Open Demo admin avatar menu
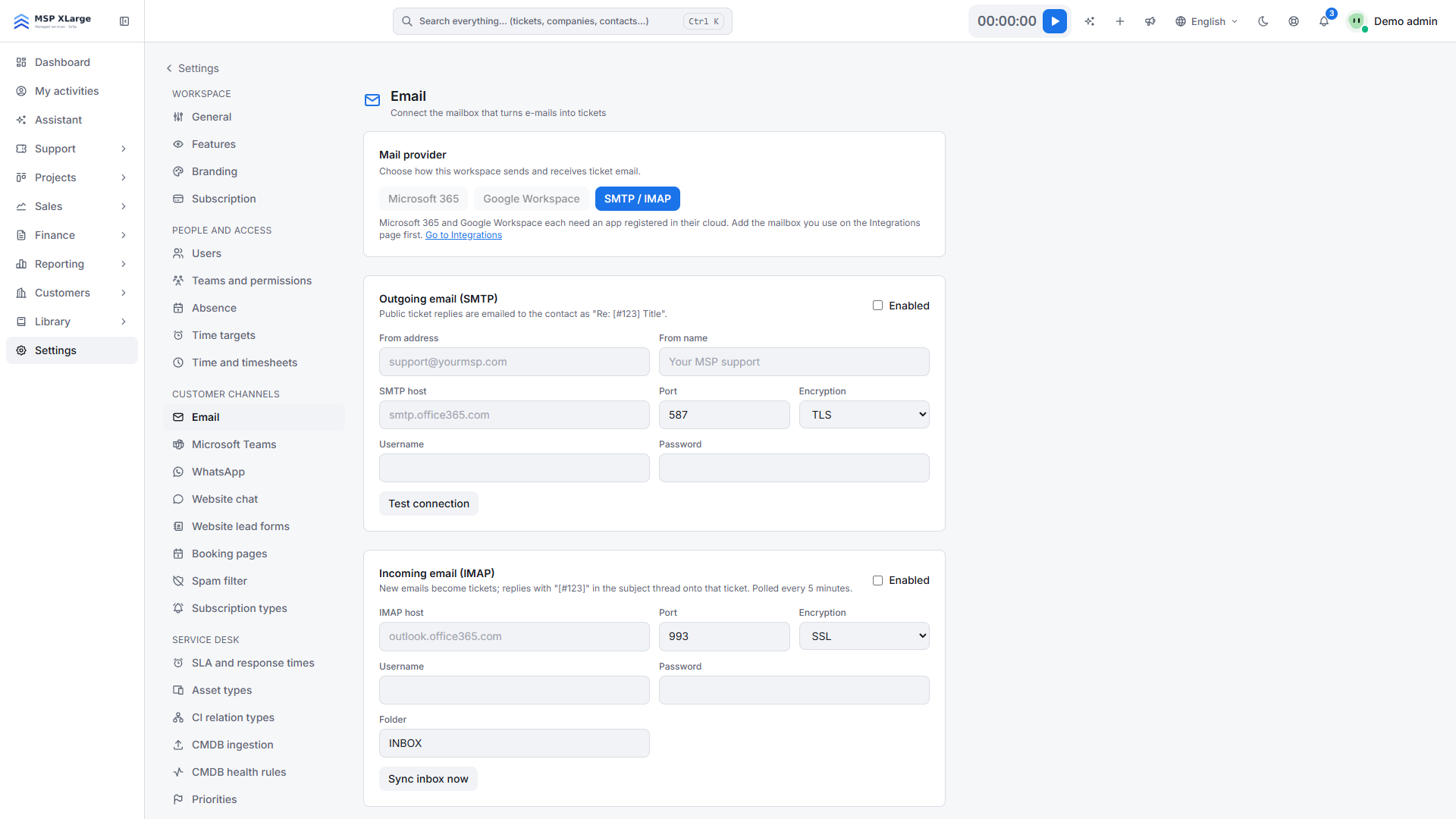Image resolution: width=1456 pixels, height=819 pixels. [1393, 21]
